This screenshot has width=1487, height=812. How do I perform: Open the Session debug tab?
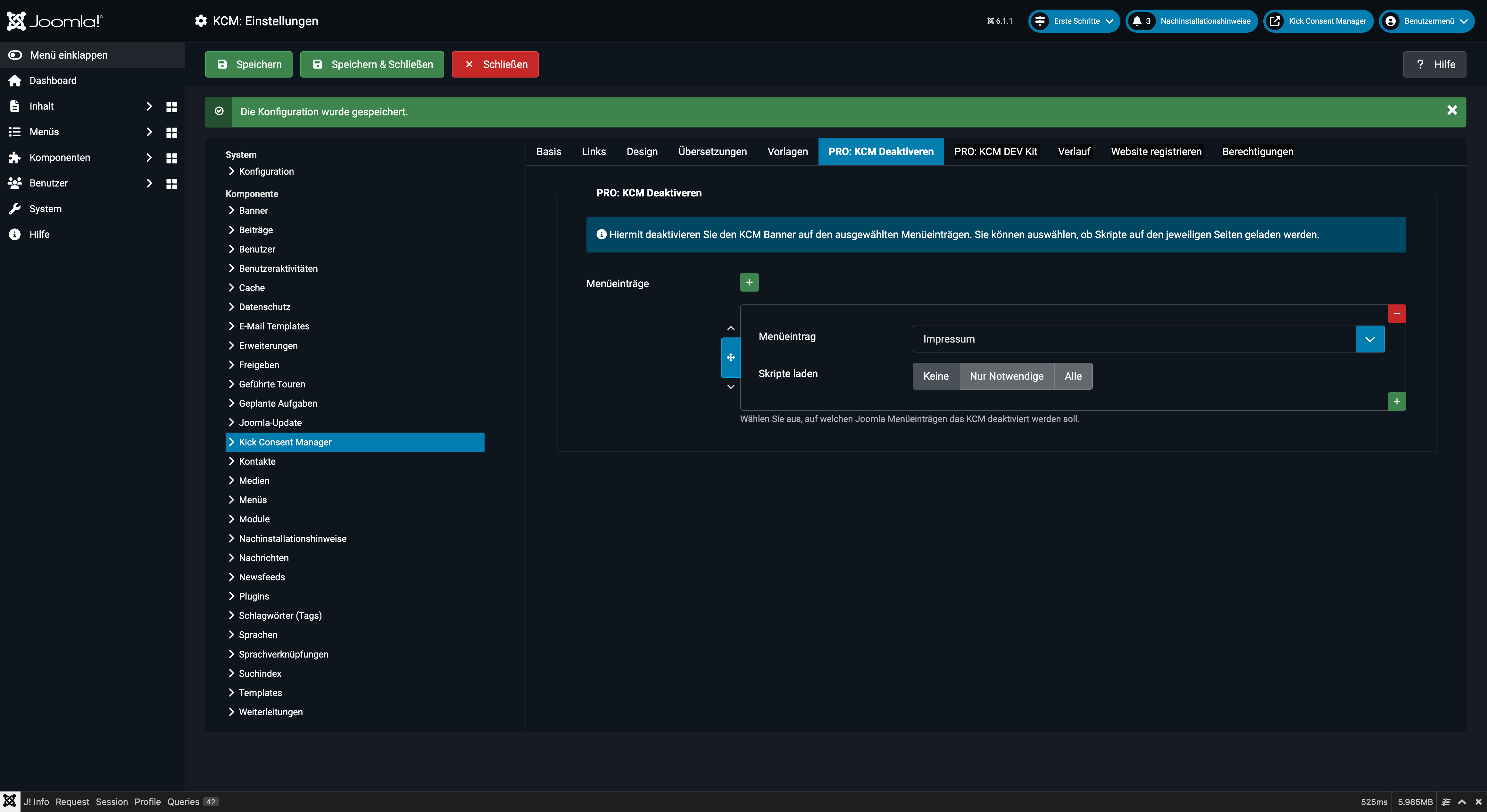[112, 802]
